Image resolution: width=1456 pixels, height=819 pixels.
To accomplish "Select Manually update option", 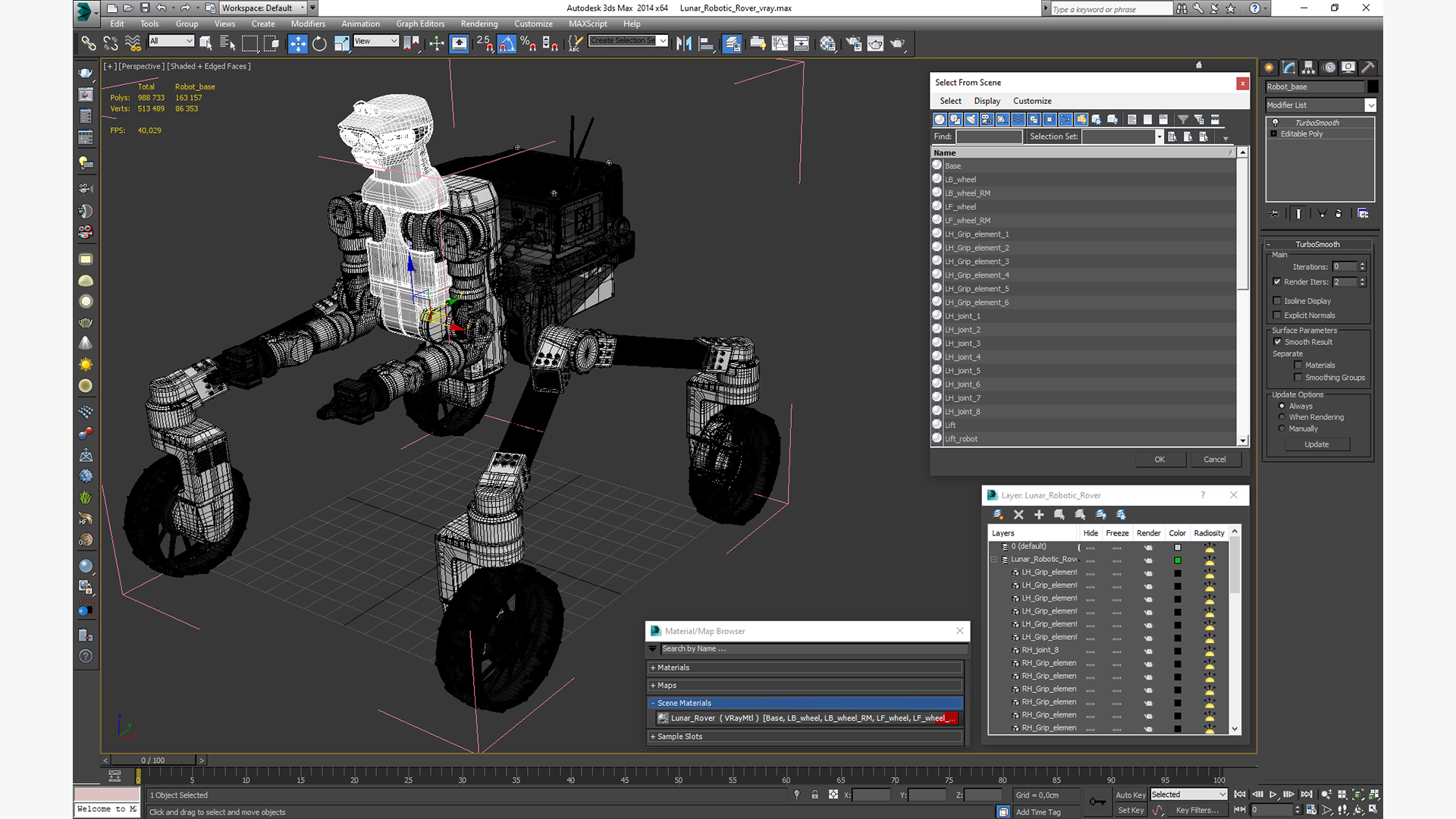I will (1282, 428).
